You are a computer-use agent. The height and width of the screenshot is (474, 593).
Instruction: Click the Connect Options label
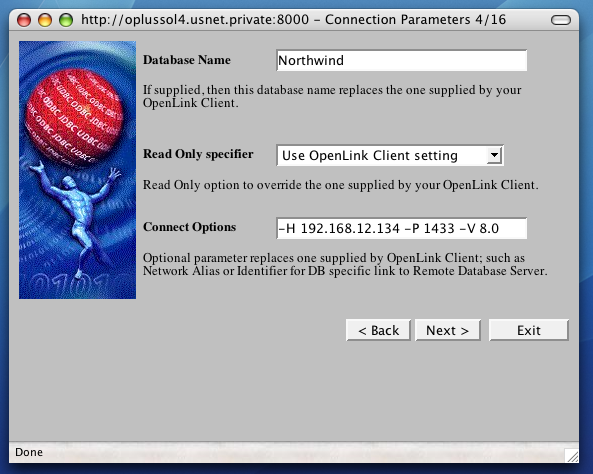(189, 227)
